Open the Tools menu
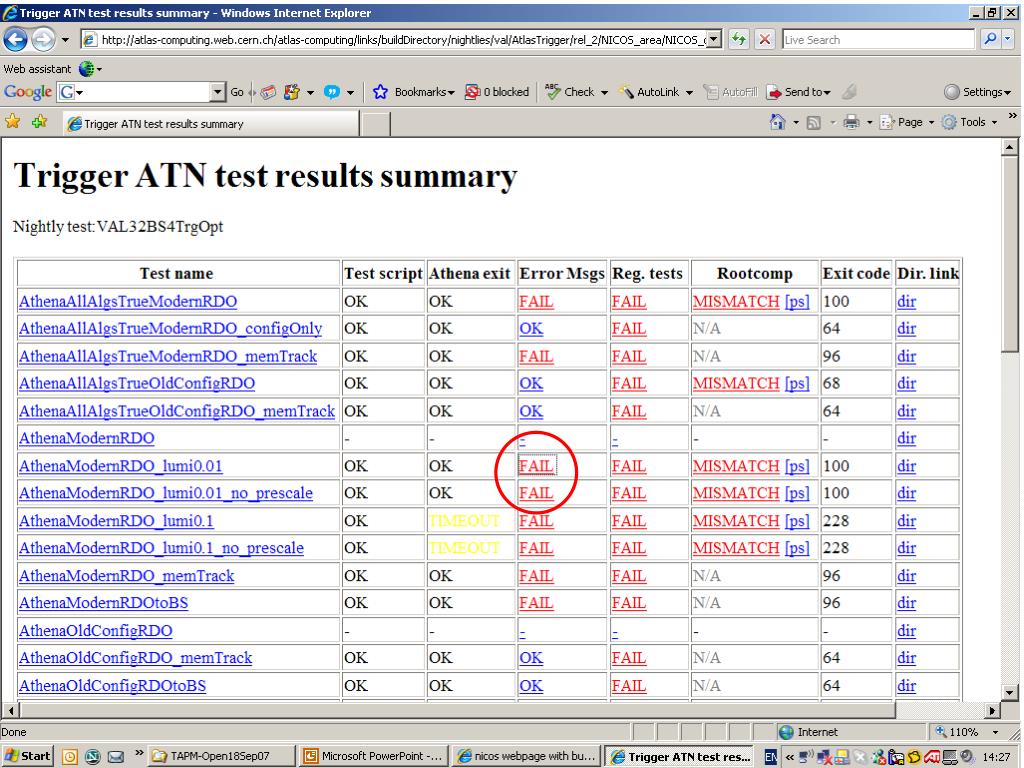Screen dimensions: 1024x768 coord(970,122)
